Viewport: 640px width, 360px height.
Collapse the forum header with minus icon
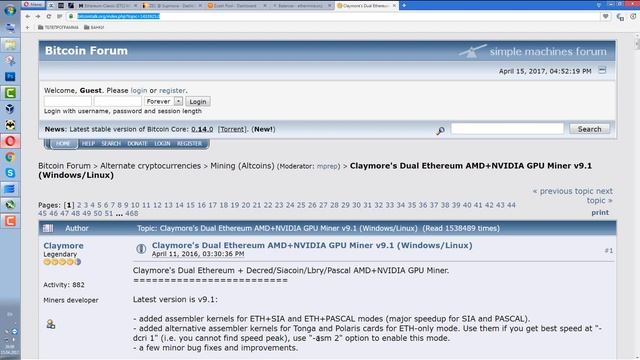click(x=602, y=70)
